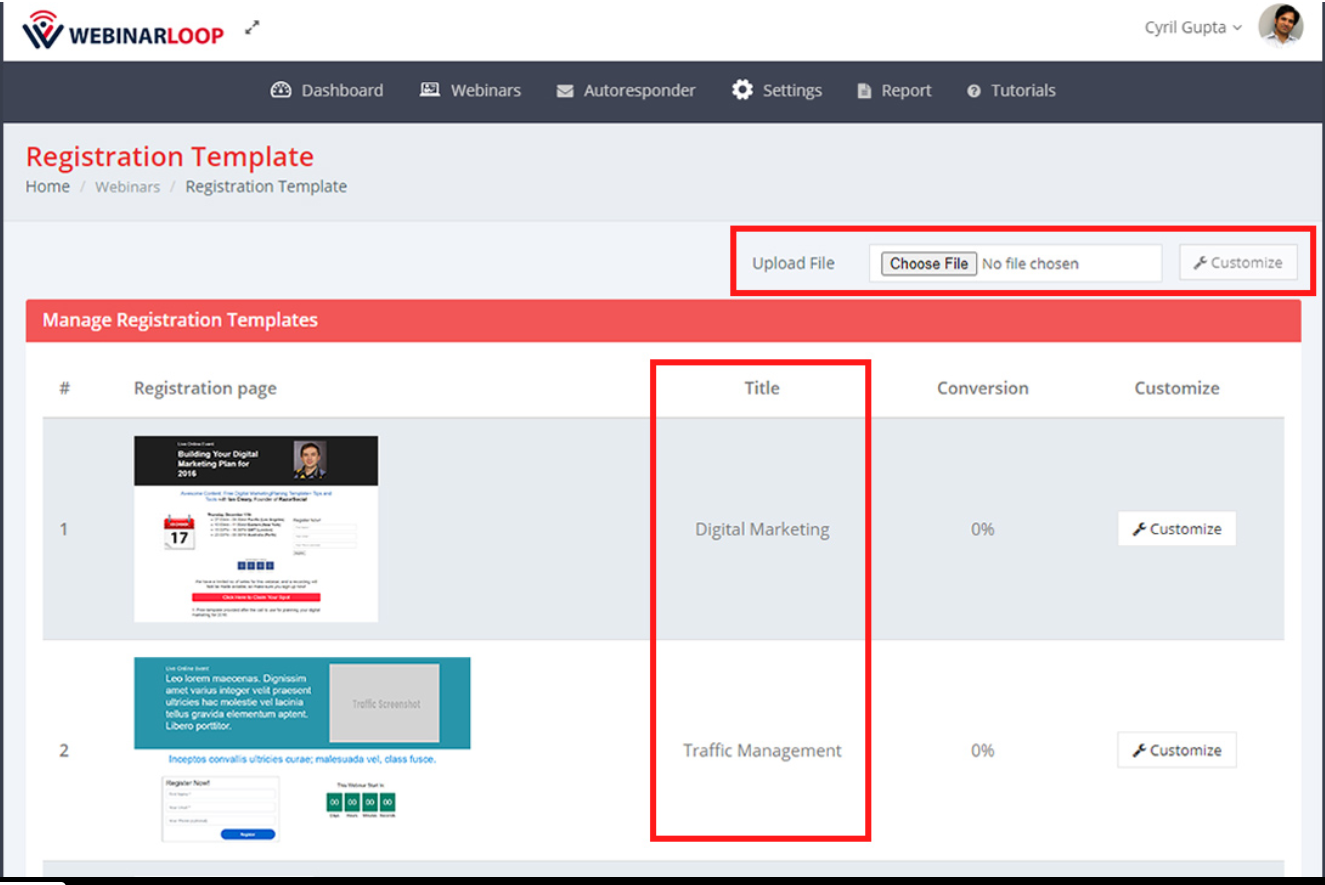The image size is (1325, 885).
Task: Open Tutorials using the question mark icon
Action: point(972,90)
